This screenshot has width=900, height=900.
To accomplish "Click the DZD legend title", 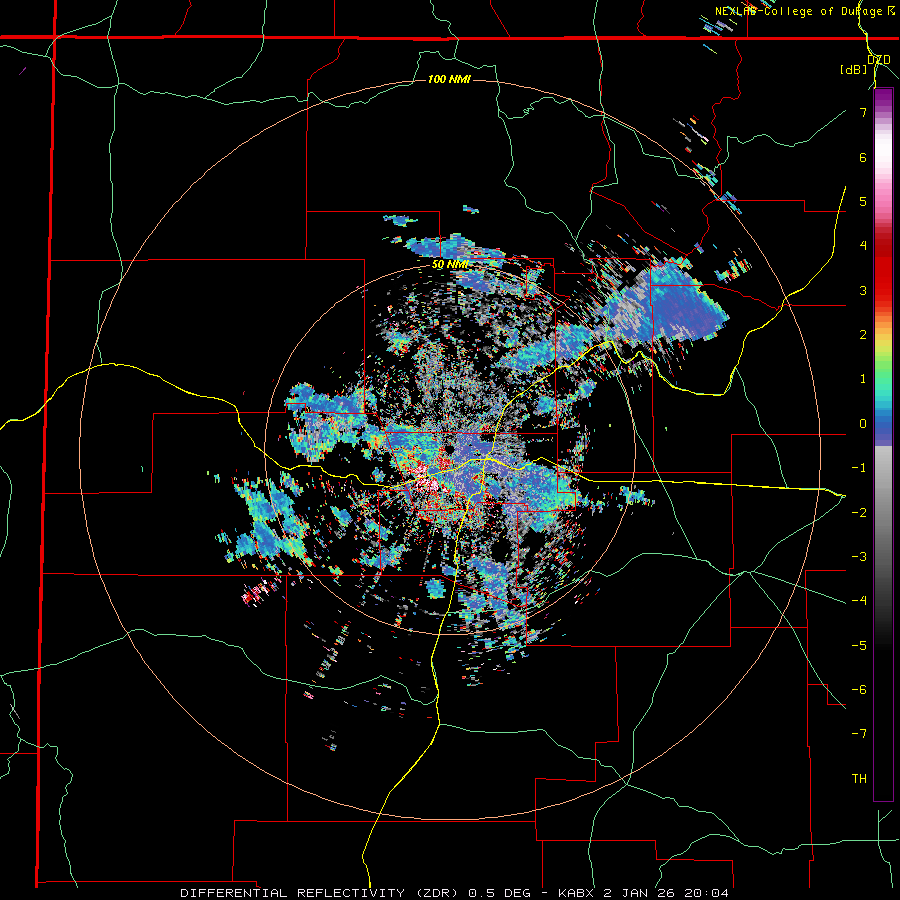I will click(x=879, y=60).
